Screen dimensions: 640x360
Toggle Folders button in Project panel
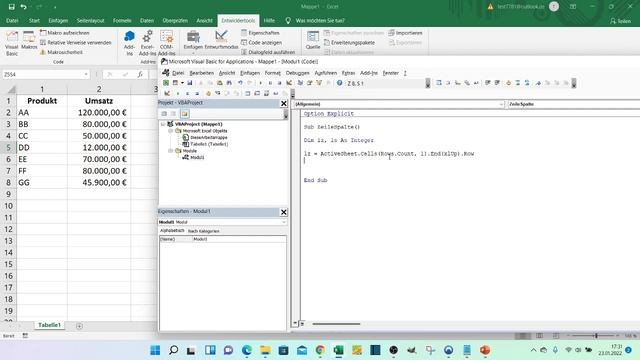tap(184, 114)
